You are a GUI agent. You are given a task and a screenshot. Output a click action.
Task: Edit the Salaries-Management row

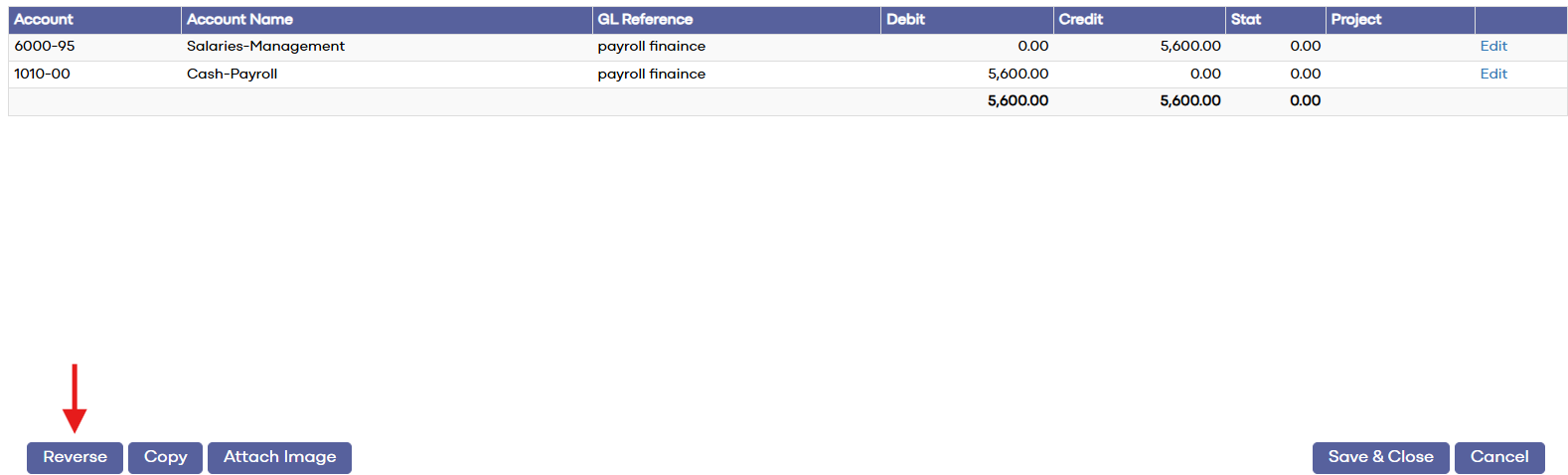pos(1493,47)
